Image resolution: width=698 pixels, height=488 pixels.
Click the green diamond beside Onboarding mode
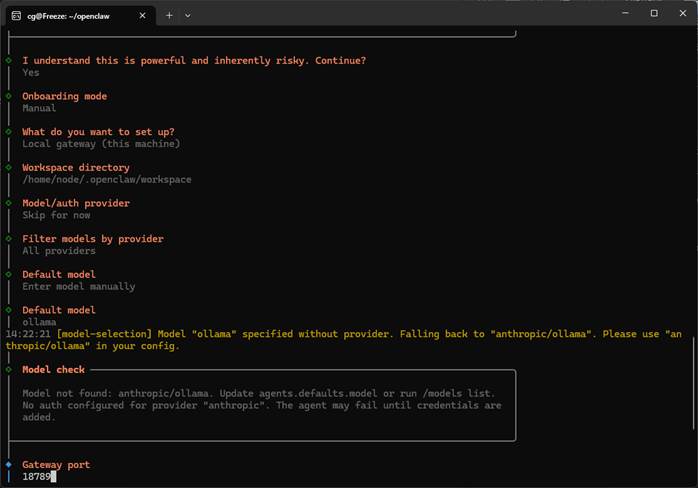point(8,96)
